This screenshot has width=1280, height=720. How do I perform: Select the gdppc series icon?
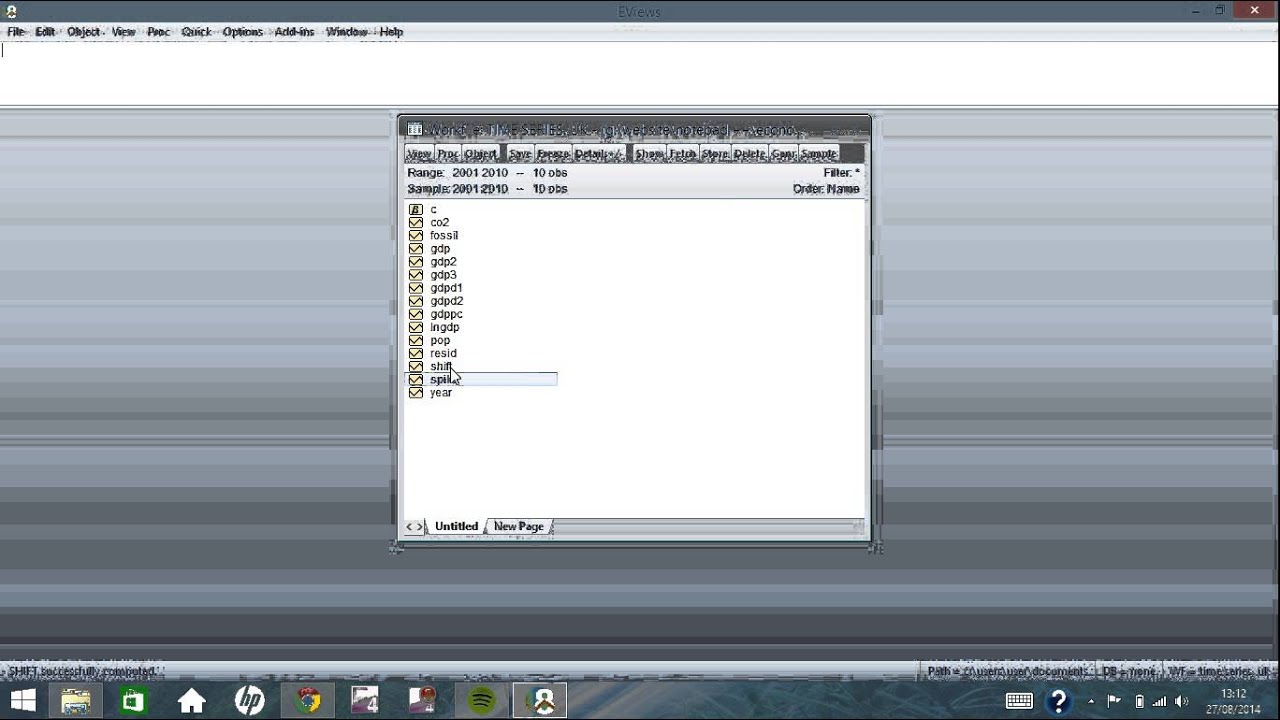416,314
